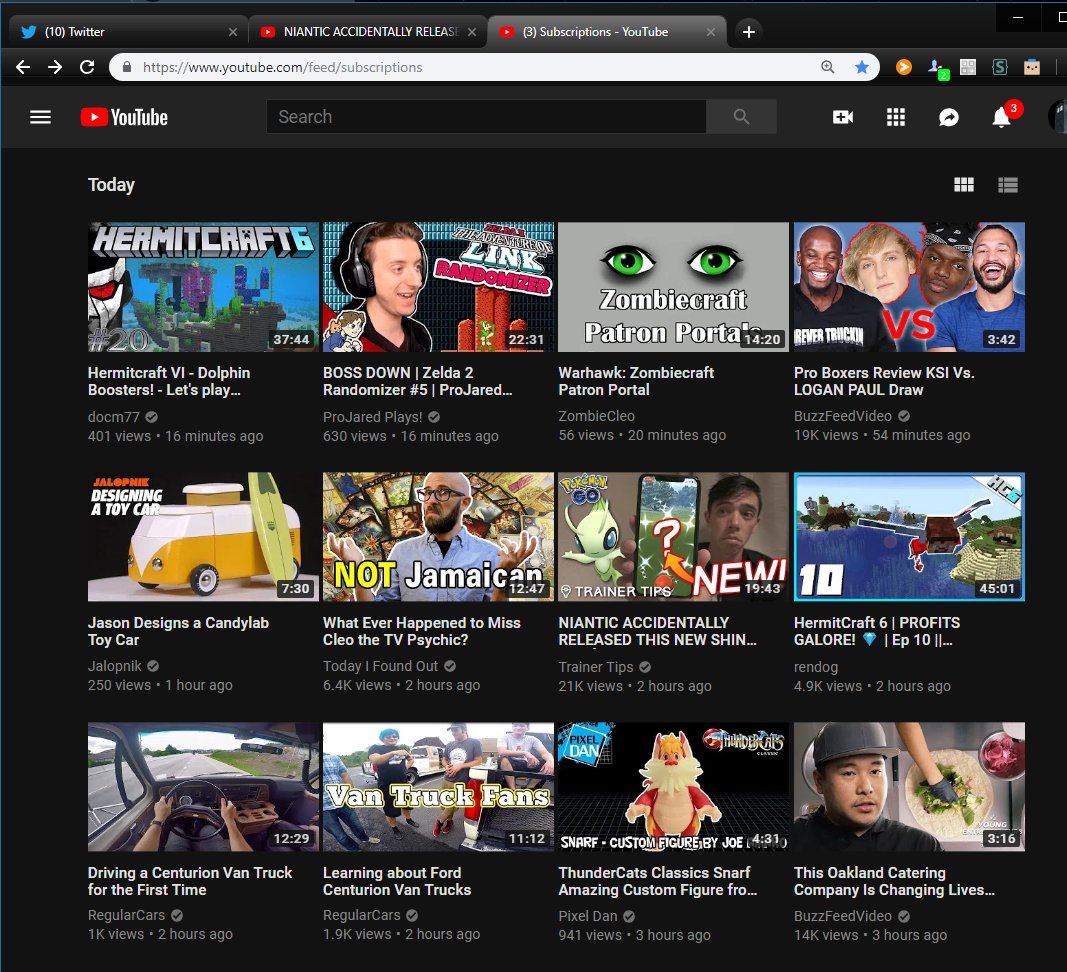Minimize the browser window

[x=1018, y=17]
